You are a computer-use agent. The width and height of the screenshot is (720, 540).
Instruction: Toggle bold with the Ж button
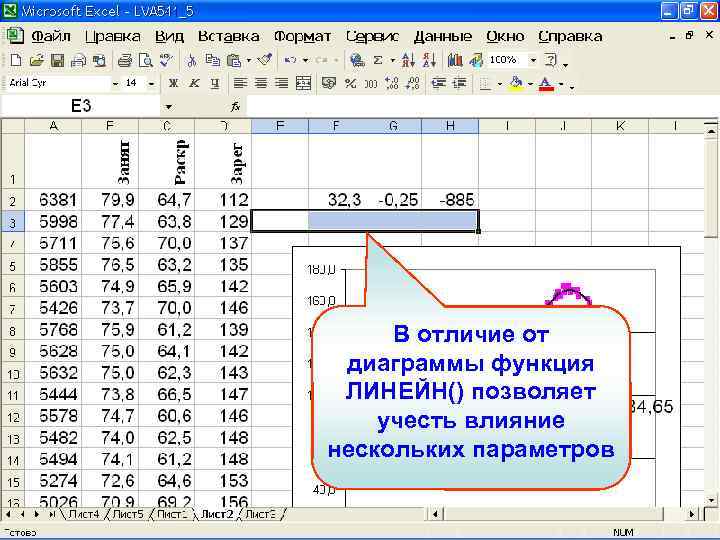click(x=173, y=83)
